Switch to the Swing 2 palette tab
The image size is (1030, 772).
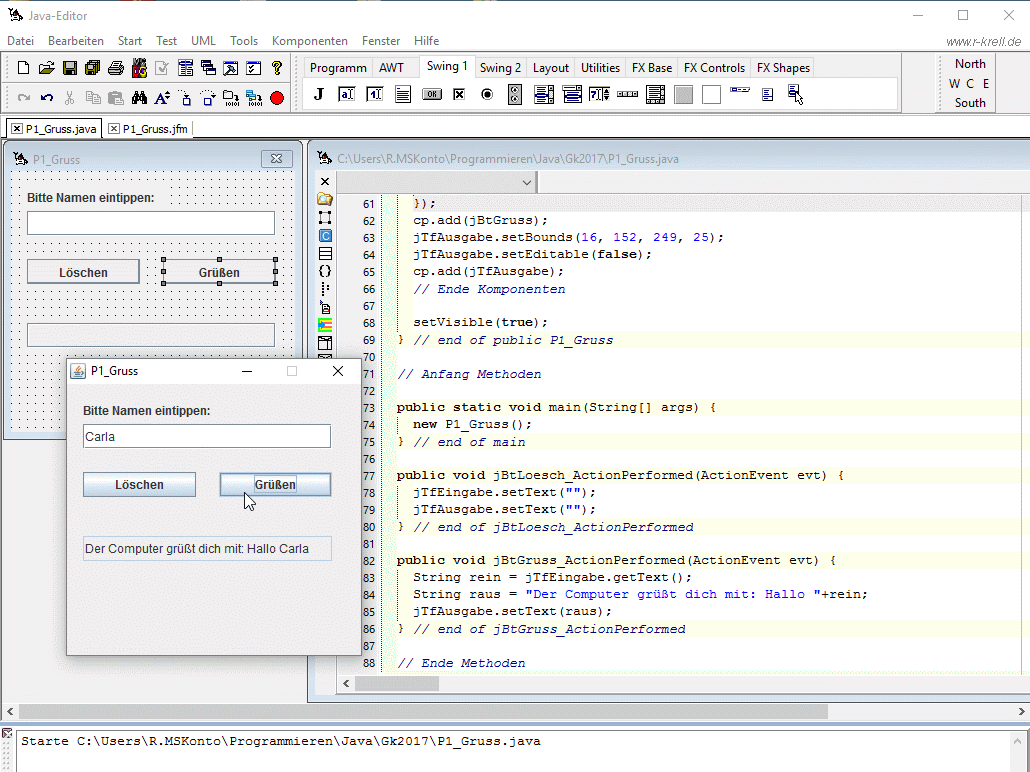(500, 68)
